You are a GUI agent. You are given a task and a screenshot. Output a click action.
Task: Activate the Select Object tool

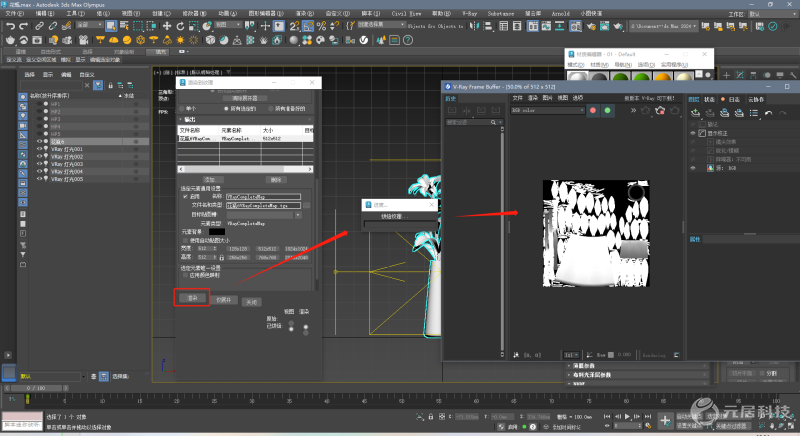[x=111, y=25]
